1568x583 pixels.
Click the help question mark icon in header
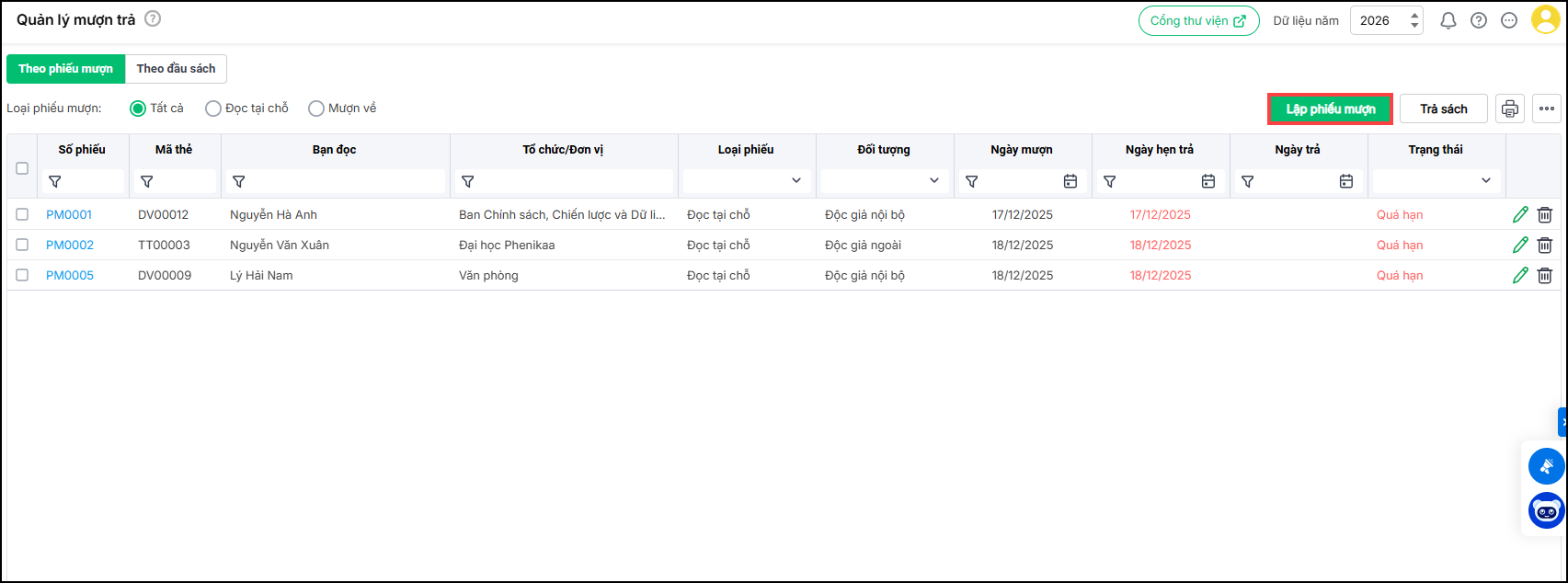[1479, 20]
